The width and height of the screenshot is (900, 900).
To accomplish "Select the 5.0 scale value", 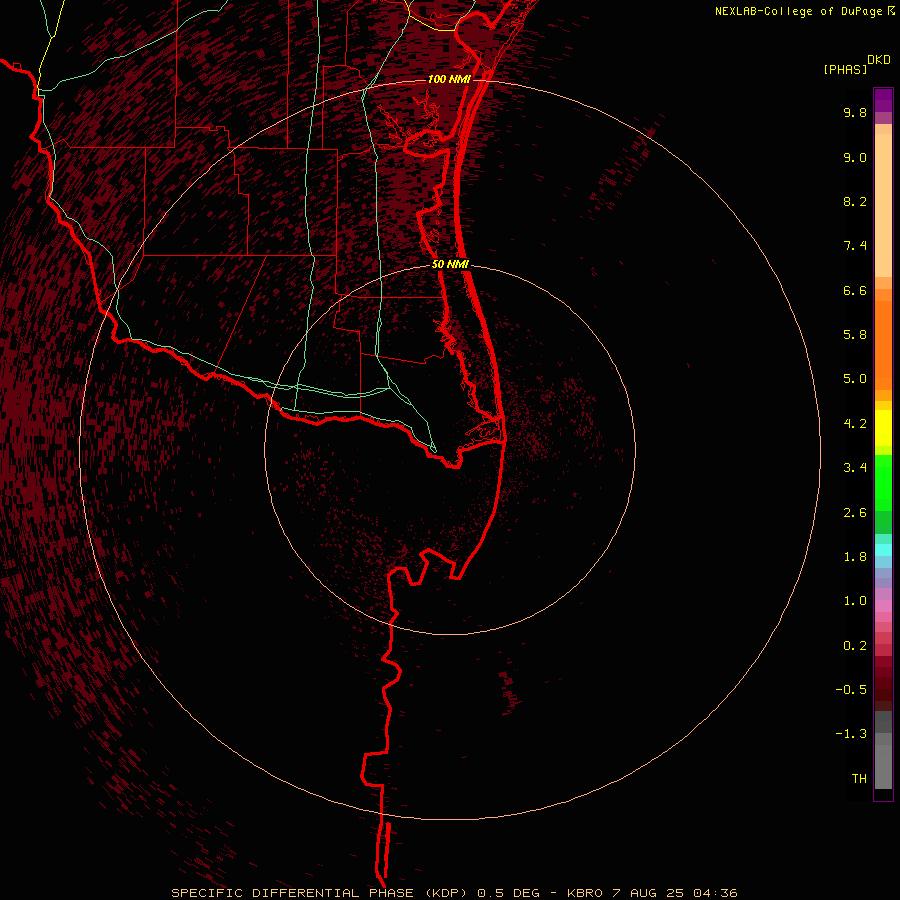I will 855,379.
